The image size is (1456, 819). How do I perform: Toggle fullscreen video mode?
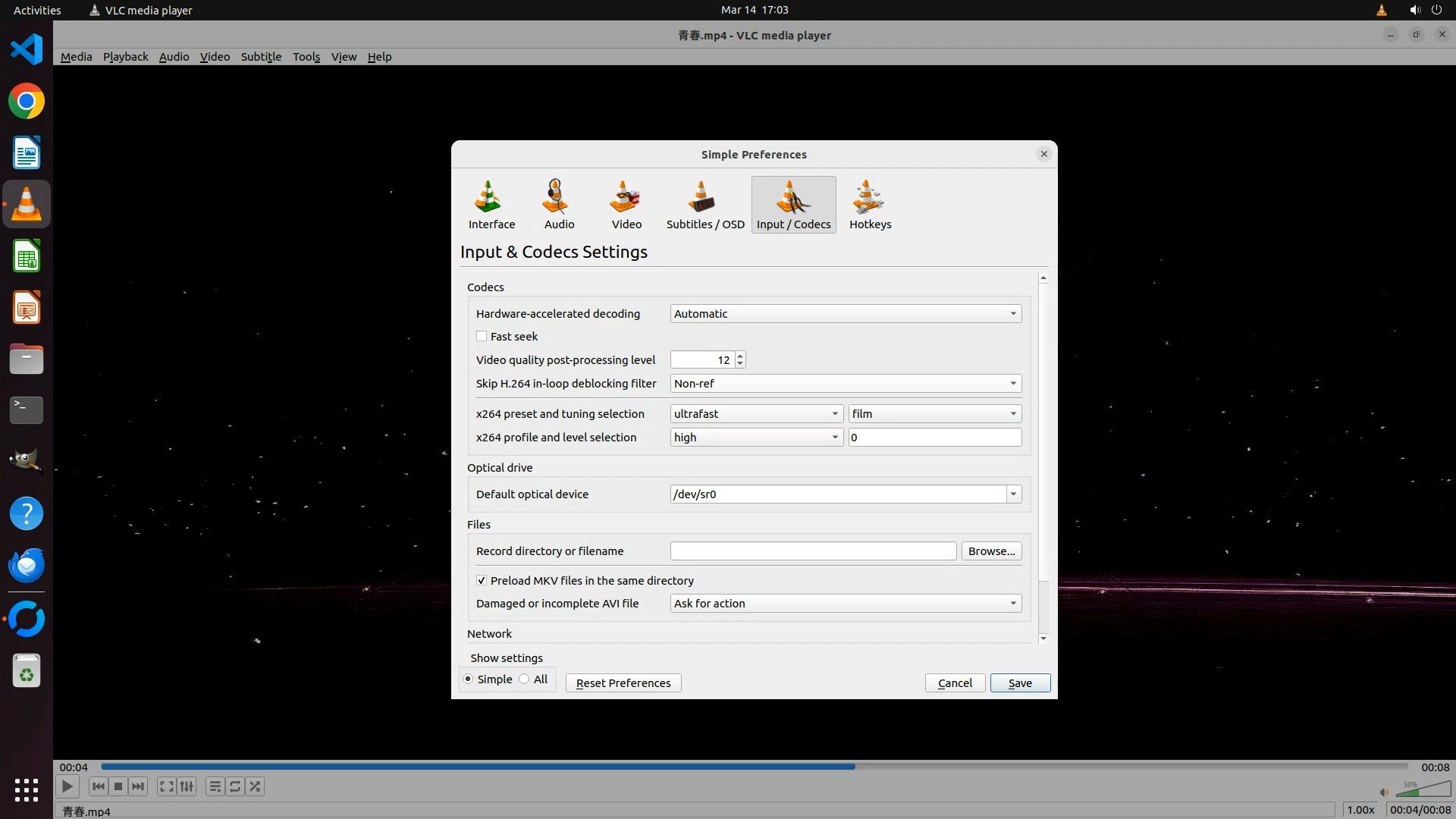point(167,786)
